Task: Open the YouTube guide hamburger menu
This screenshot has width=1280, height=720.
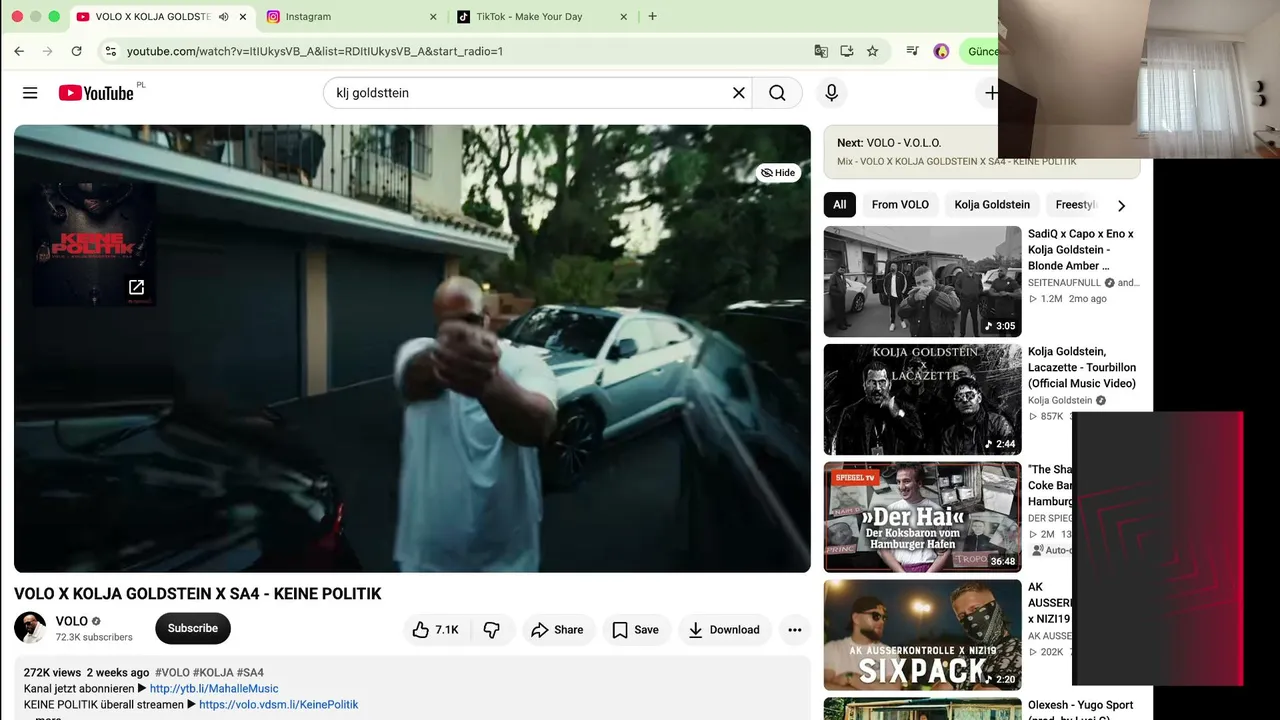Action: [30, 93]
